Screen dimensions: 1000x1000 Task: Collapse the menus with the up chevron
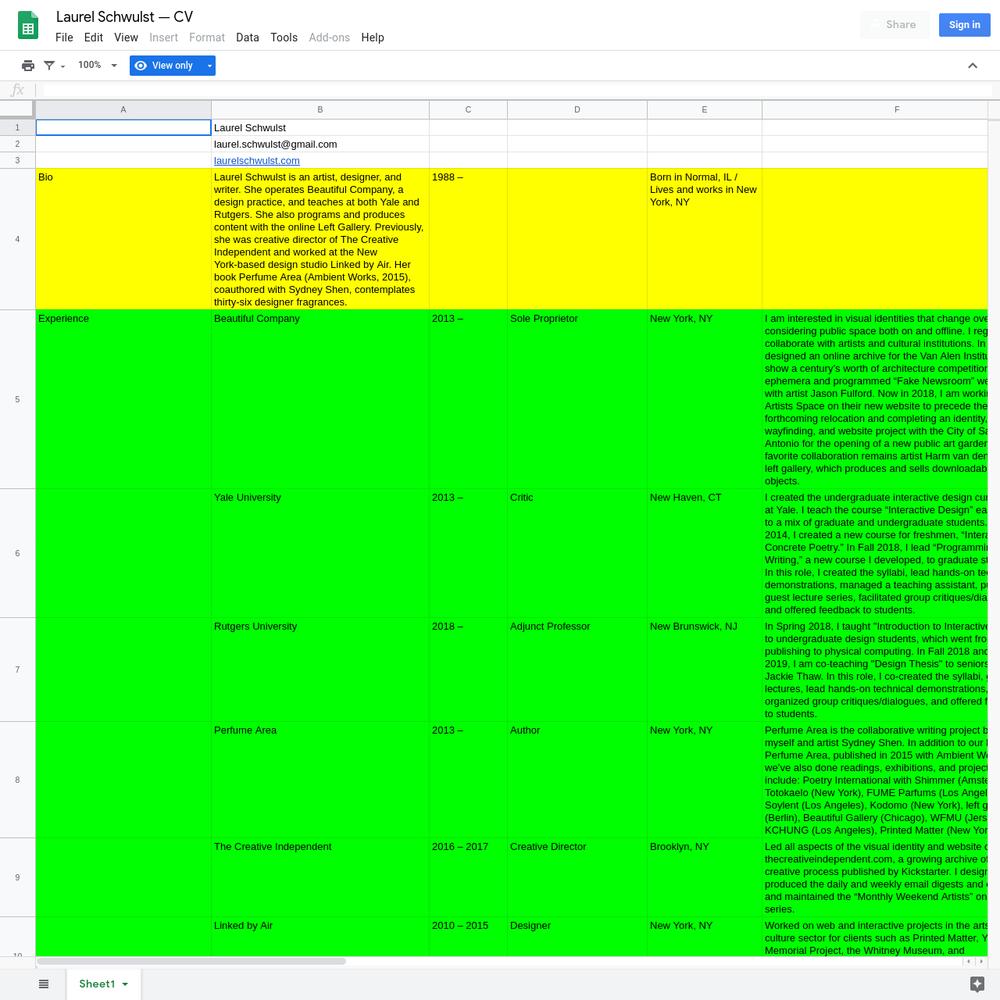pos(972,66)
